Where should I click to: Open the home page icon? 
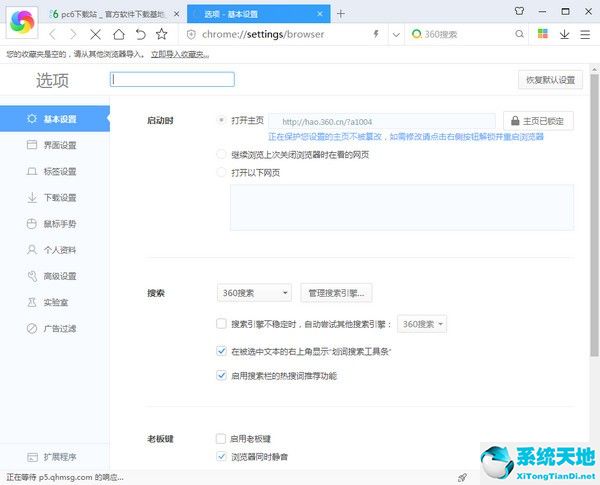(119, 34)
